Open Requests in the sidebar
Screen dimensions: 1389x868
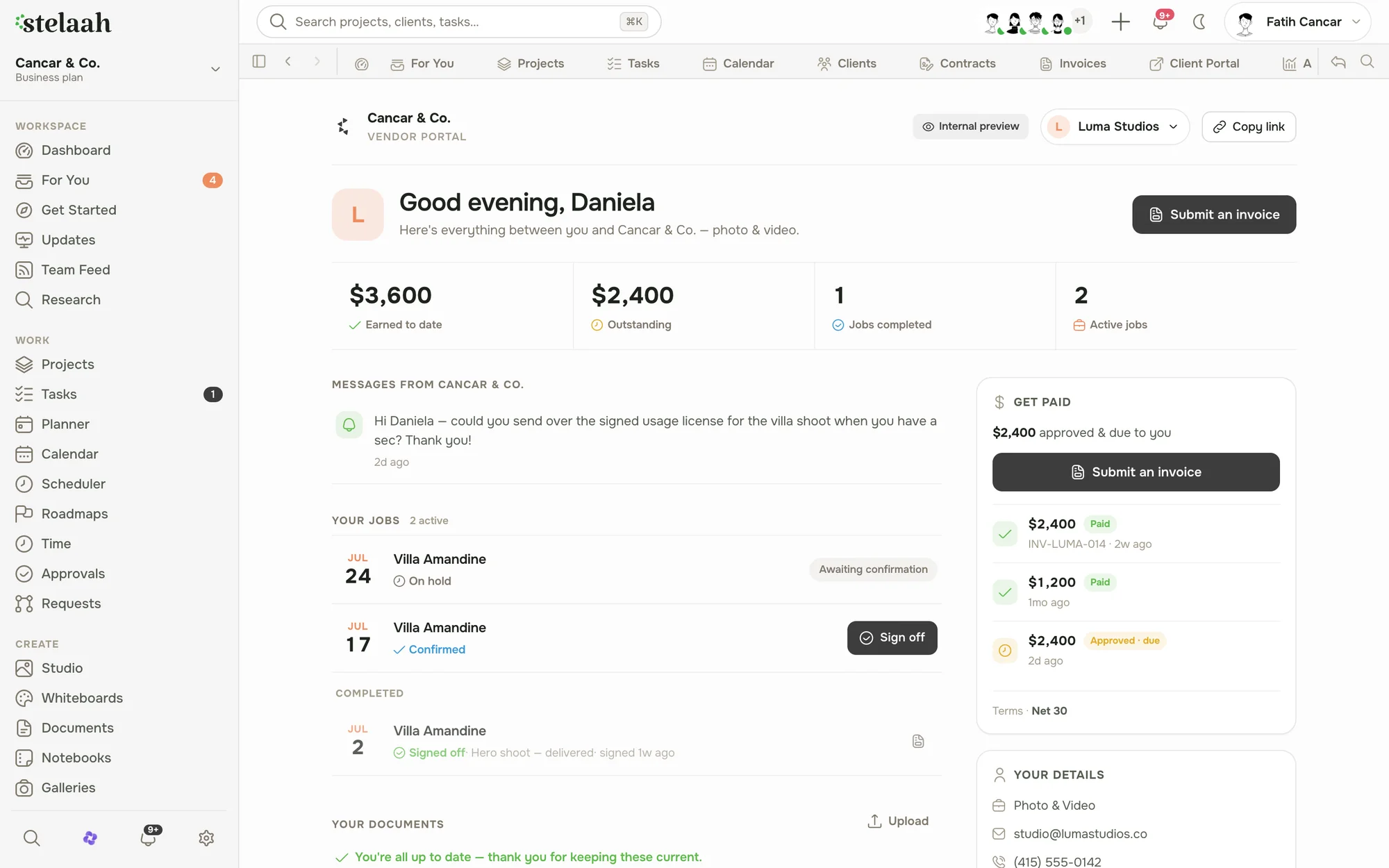click(119, 603)
